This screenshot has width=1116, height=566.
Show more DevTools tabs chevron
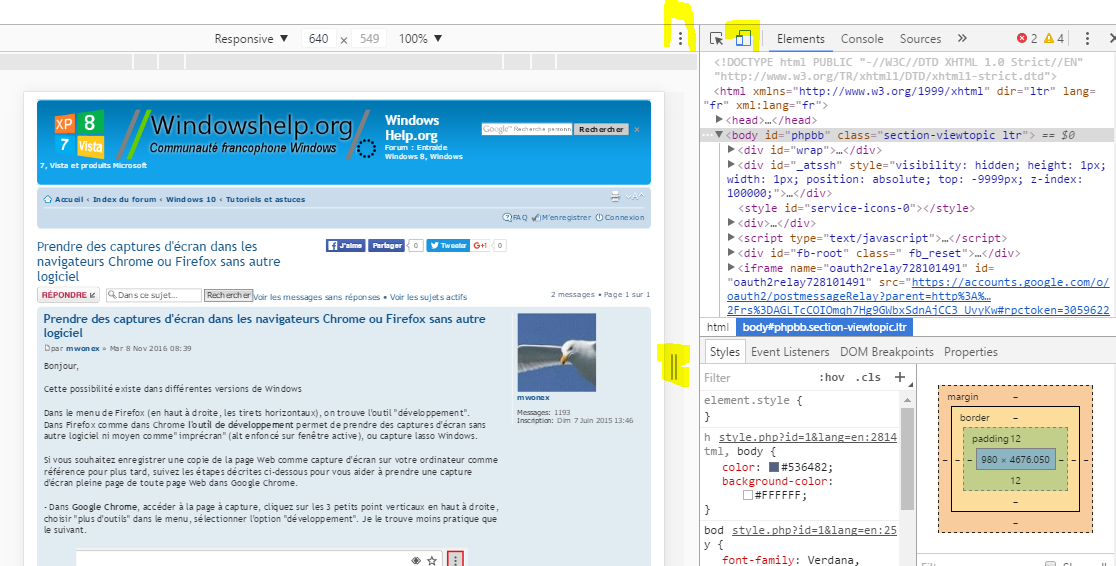click(962, 39)
